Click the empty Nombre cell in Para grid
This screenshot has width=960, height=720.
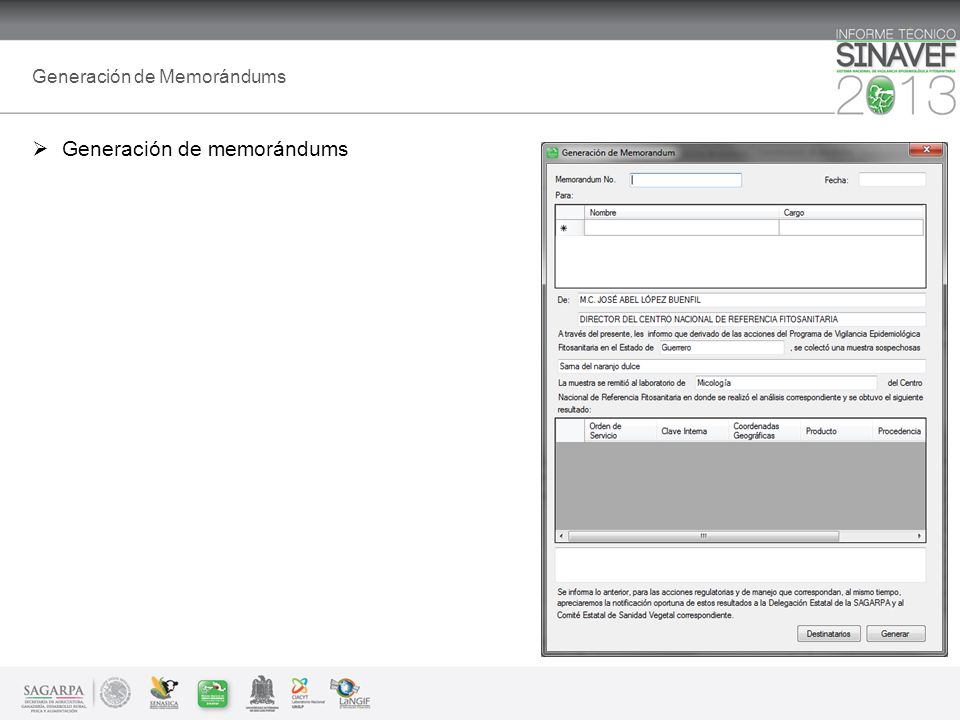(x=681, y=228)
